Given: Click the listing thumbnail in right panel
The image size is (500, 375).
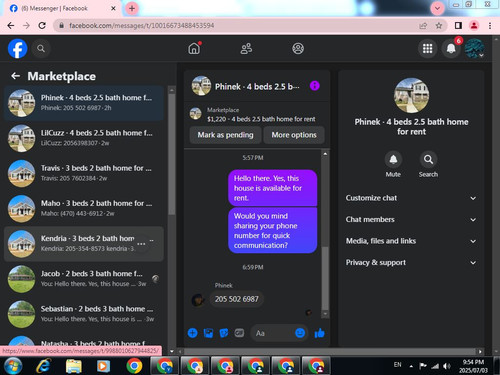Looking at the screenshot, I should (411, 95).
